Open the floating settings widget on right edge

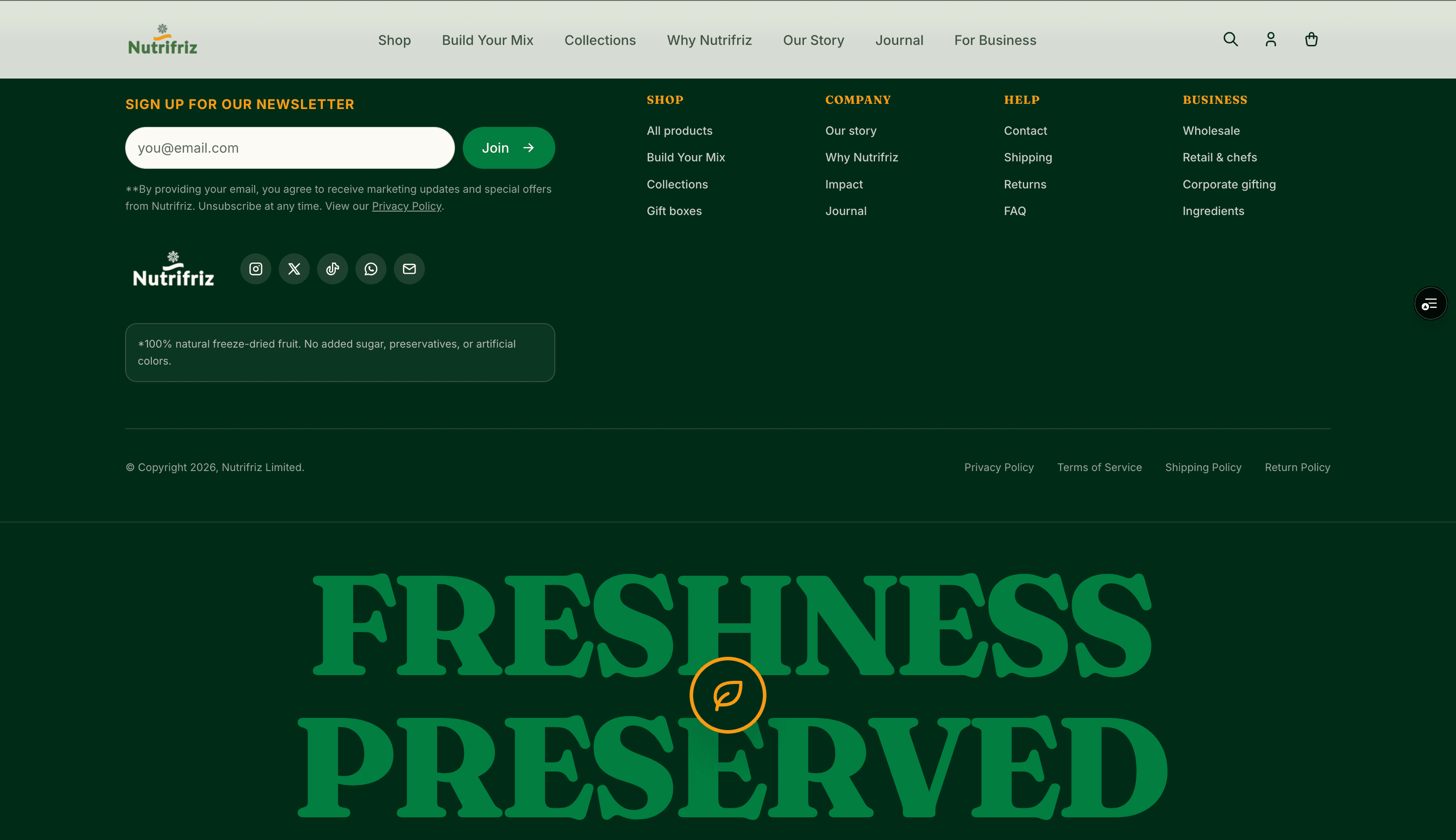point(1430,304)
